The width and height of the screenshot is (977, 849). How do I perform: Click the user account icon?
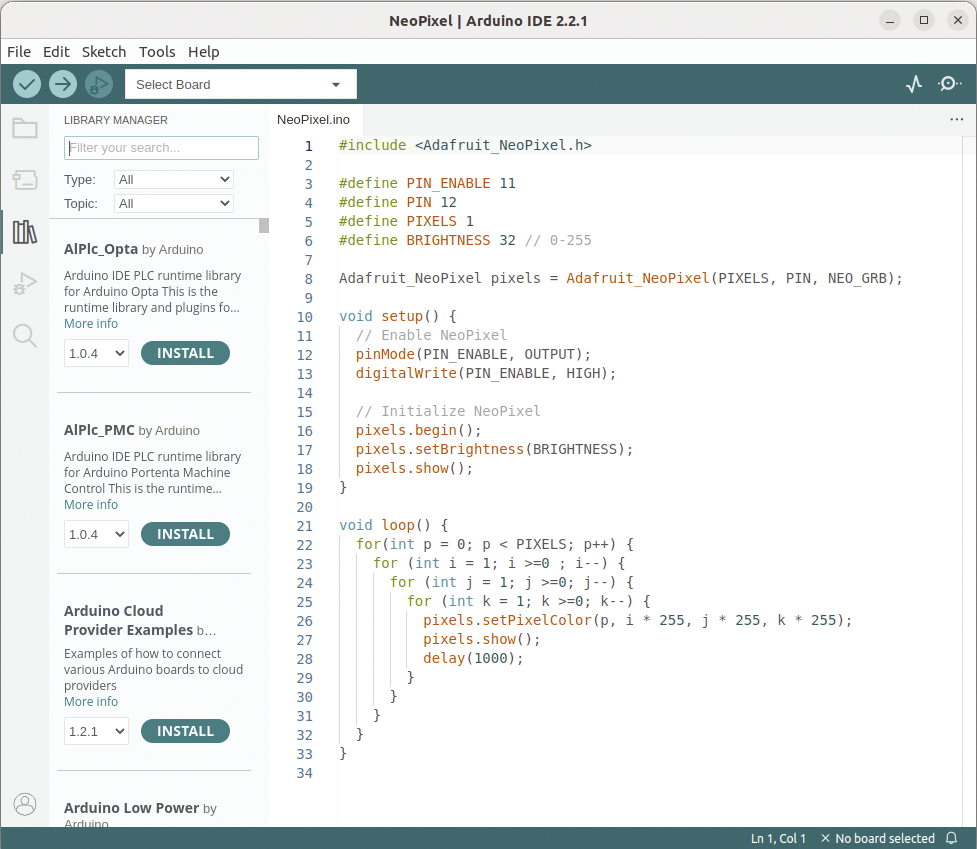[25, 803]
